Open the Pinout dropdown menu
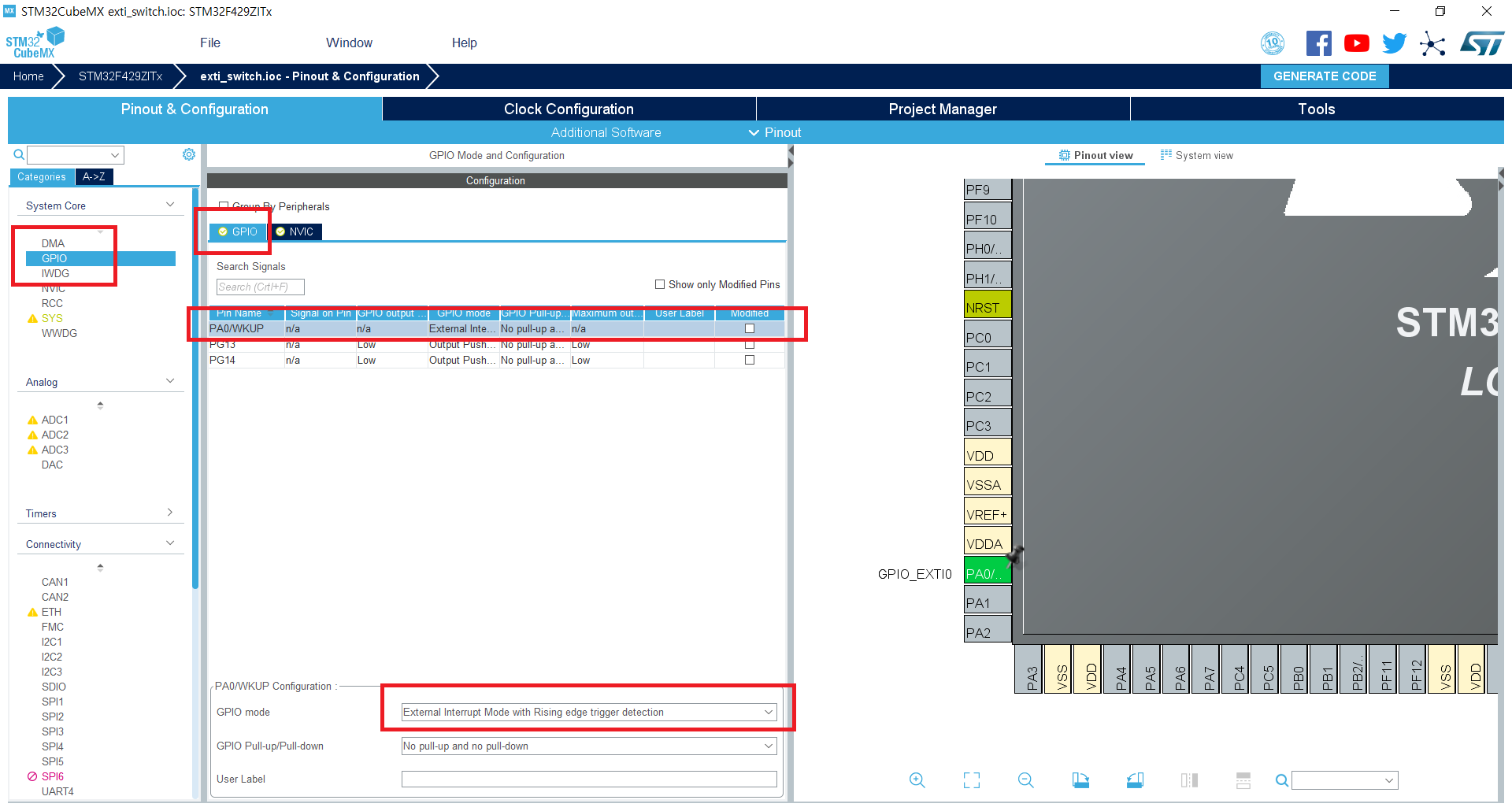Screen dimensions: 1512x811 [775, 132]
